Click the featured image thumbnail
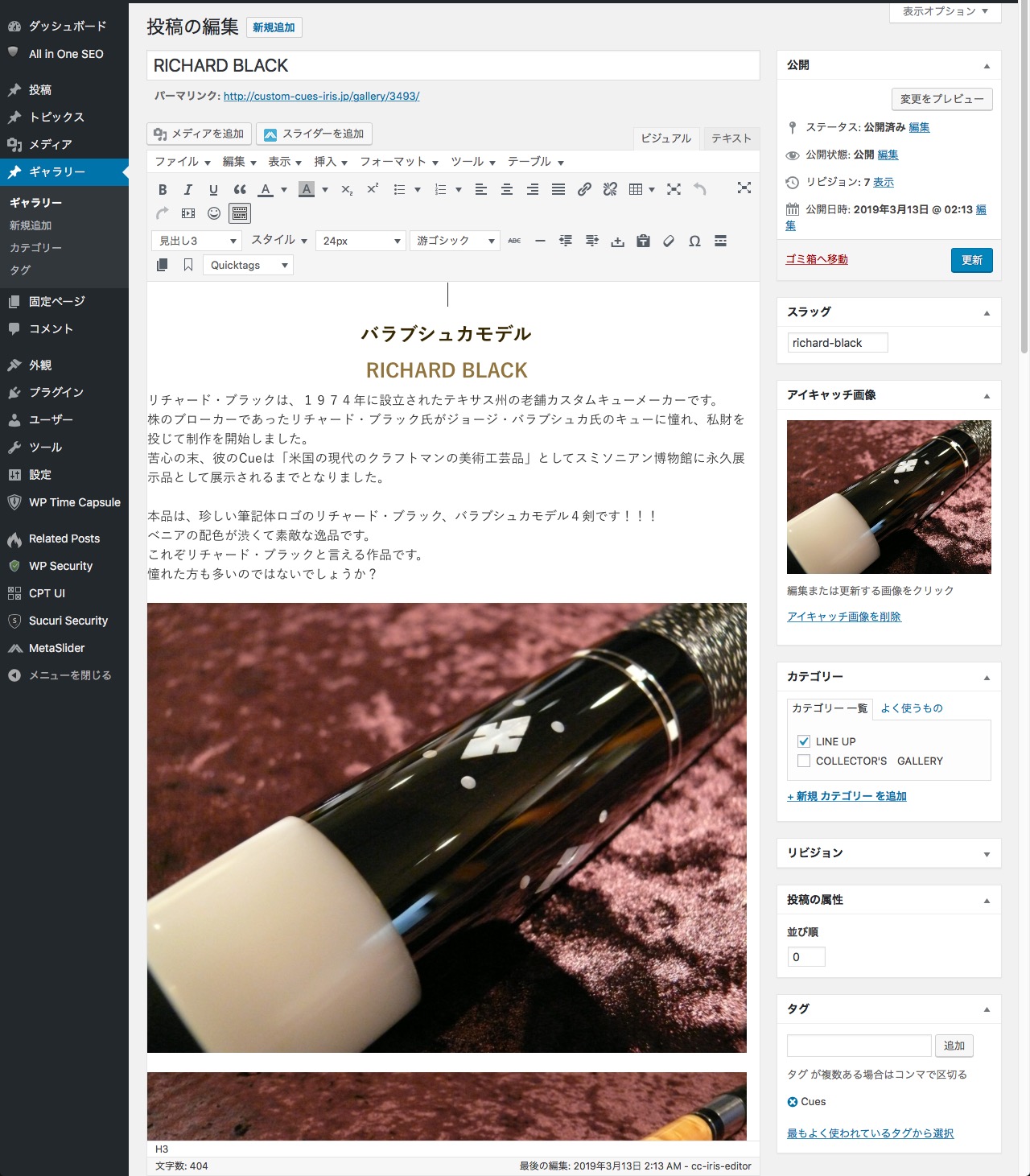This screenshot has height=1176, width=1030. [889, 497]
